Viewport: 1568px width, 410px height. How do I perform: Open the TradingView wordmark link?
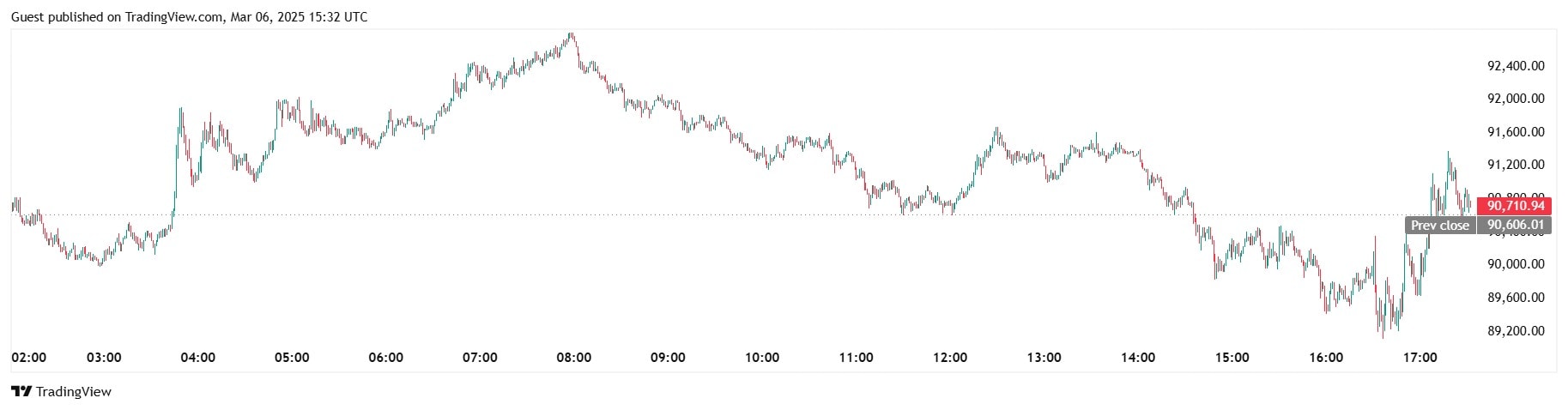pyautogui.click(x=74, y=392)
